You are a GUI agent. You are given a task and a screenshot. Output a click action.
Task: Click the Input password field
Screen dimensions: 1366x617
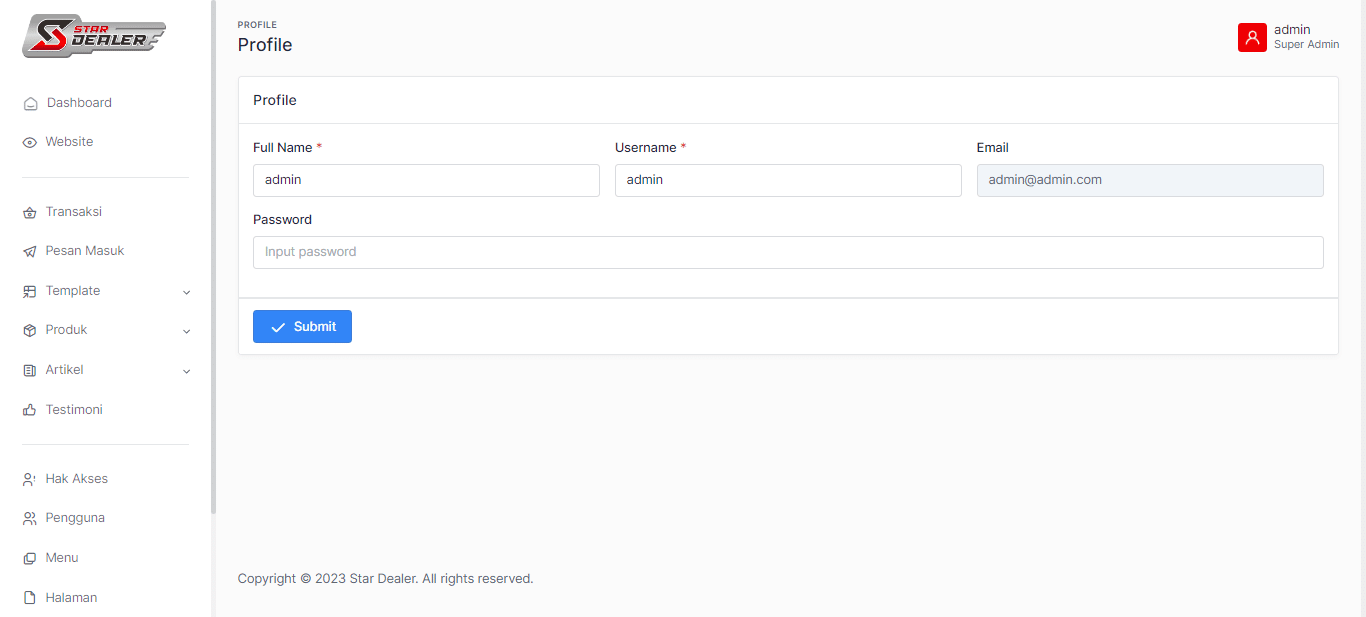click(x=788, y=252)
